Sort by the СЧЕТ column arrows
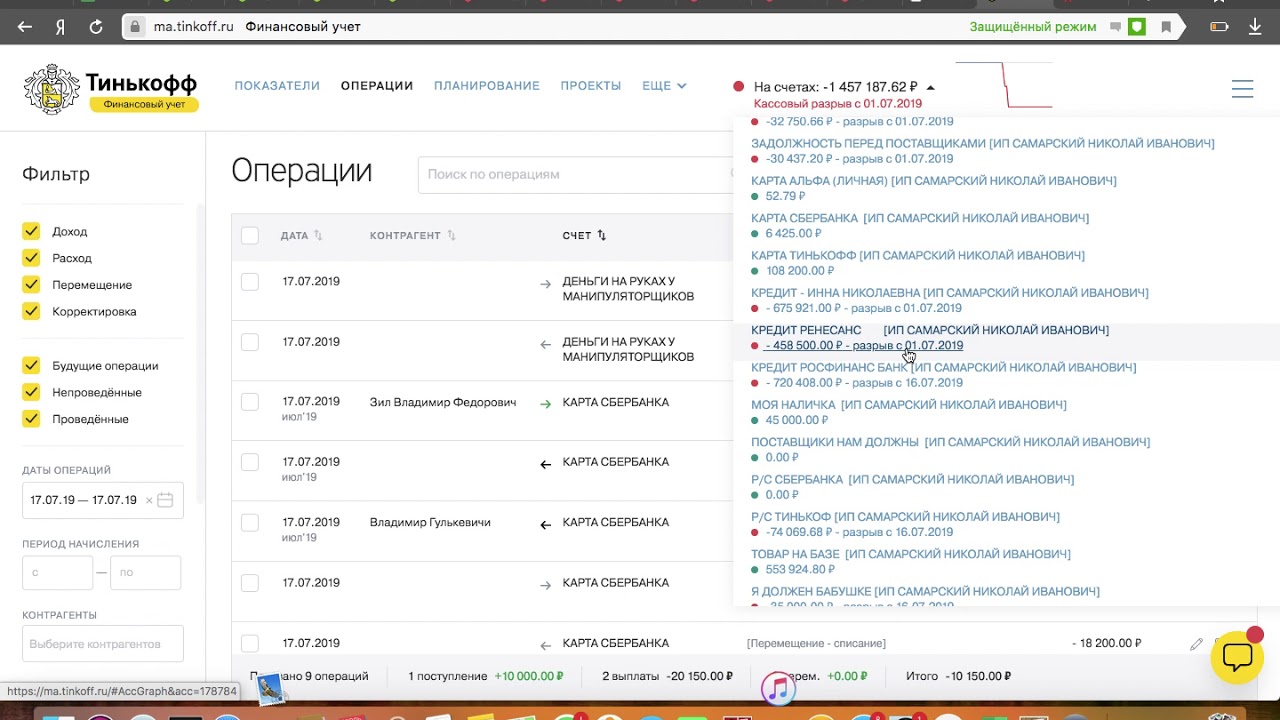This screenshot has width=1280, height=720. [x=602, y=236]
